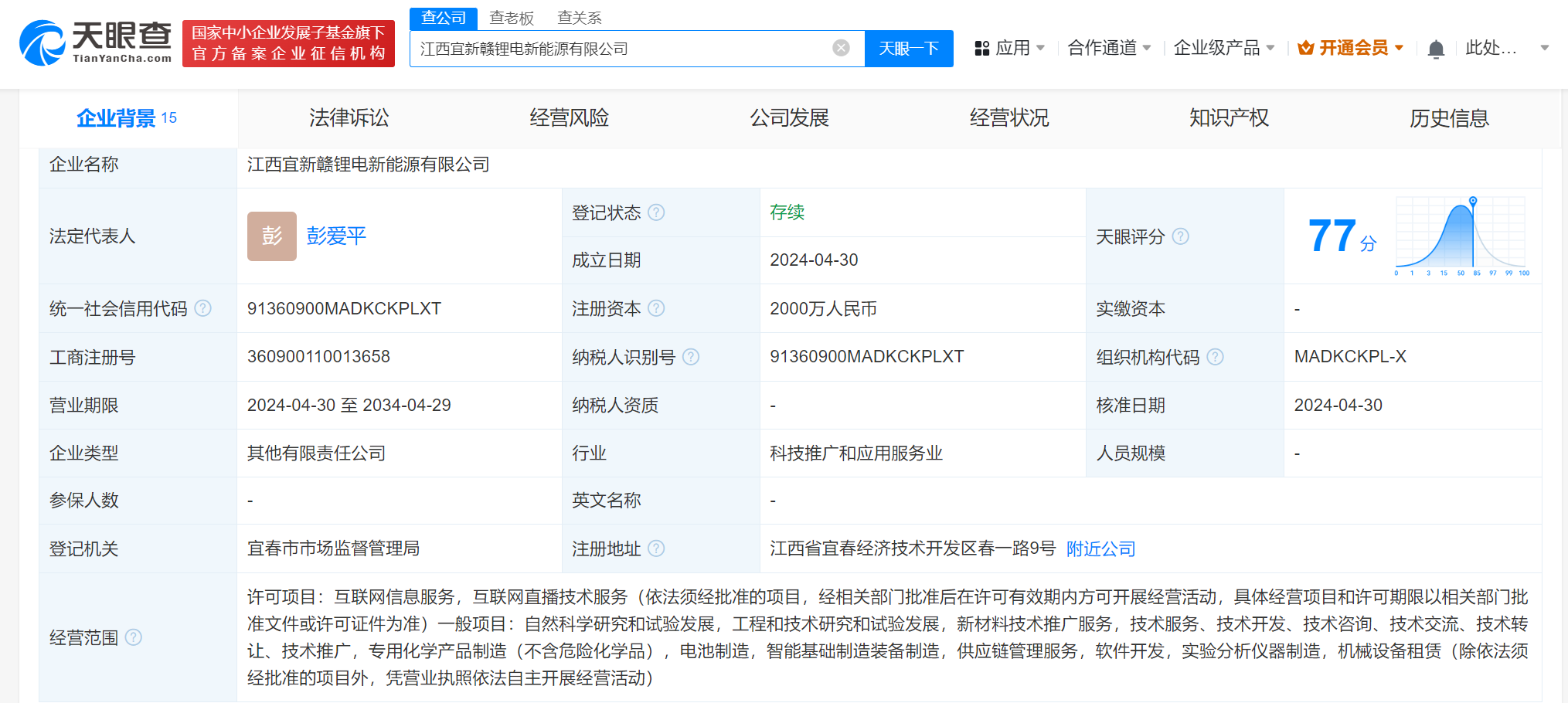Screen dimensions: 1568x703
Task: Click help icon beside 统一社会信用代码
Action: click(203, 308)
